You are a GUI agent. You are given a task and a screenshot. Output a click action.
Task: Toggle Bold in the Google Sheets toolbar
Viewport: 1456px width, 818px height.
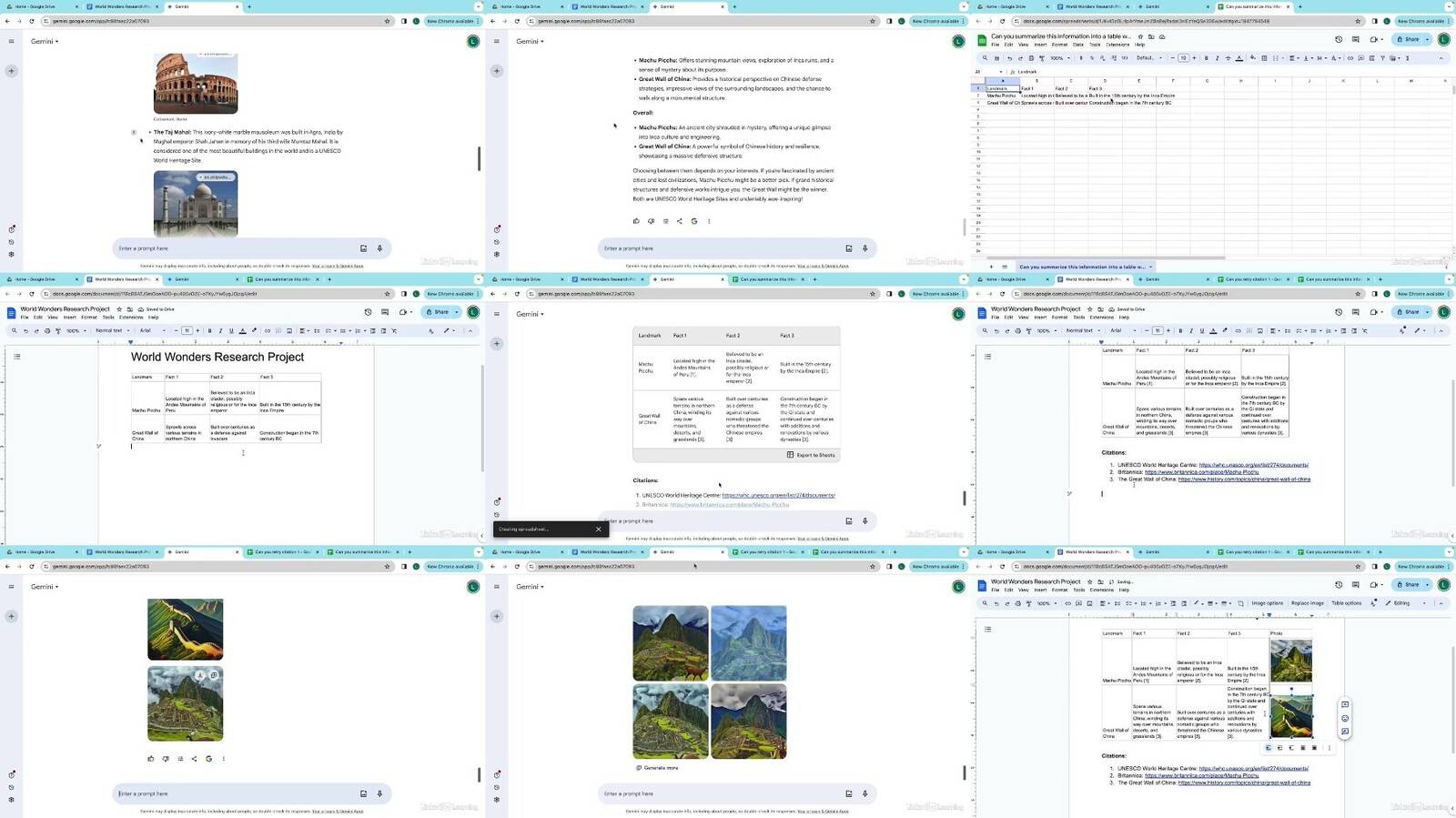(1206, 58)
